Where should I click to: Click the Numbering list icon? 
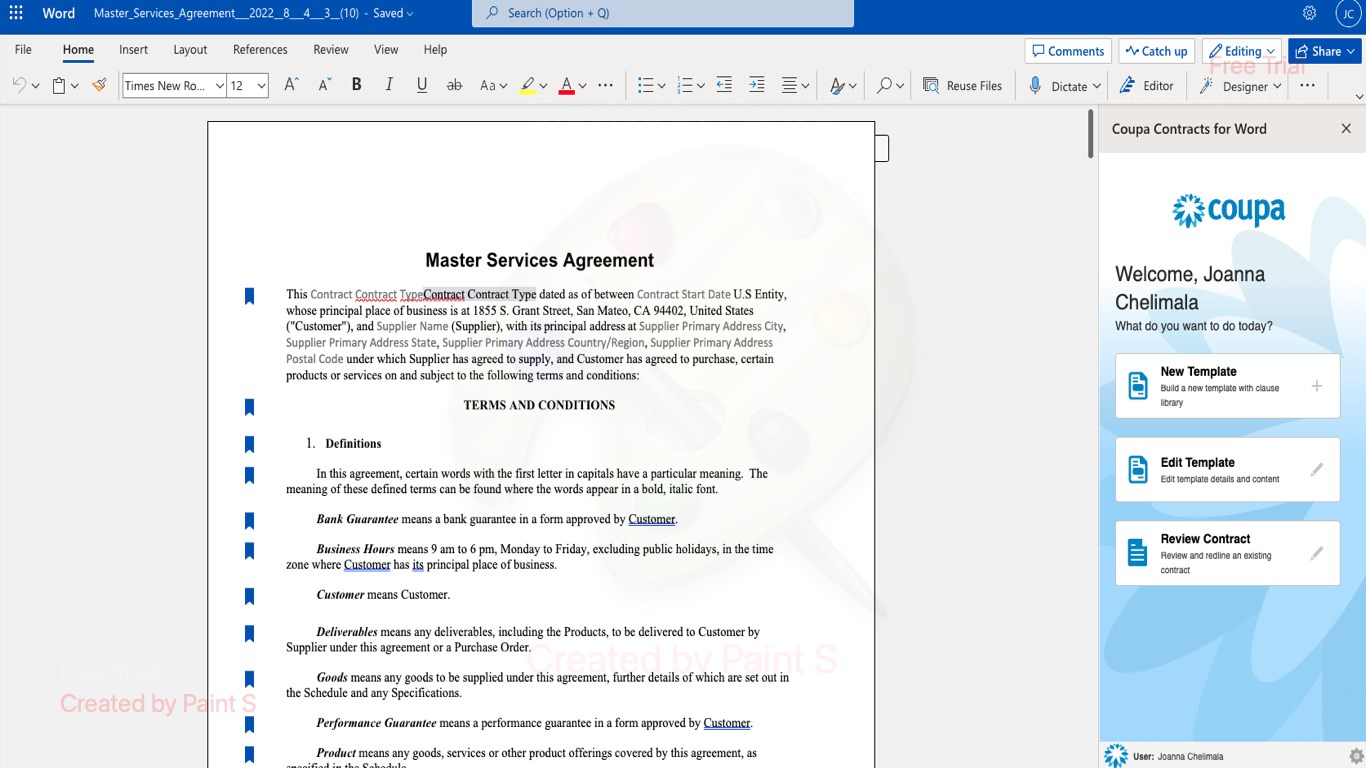[685, 86]
